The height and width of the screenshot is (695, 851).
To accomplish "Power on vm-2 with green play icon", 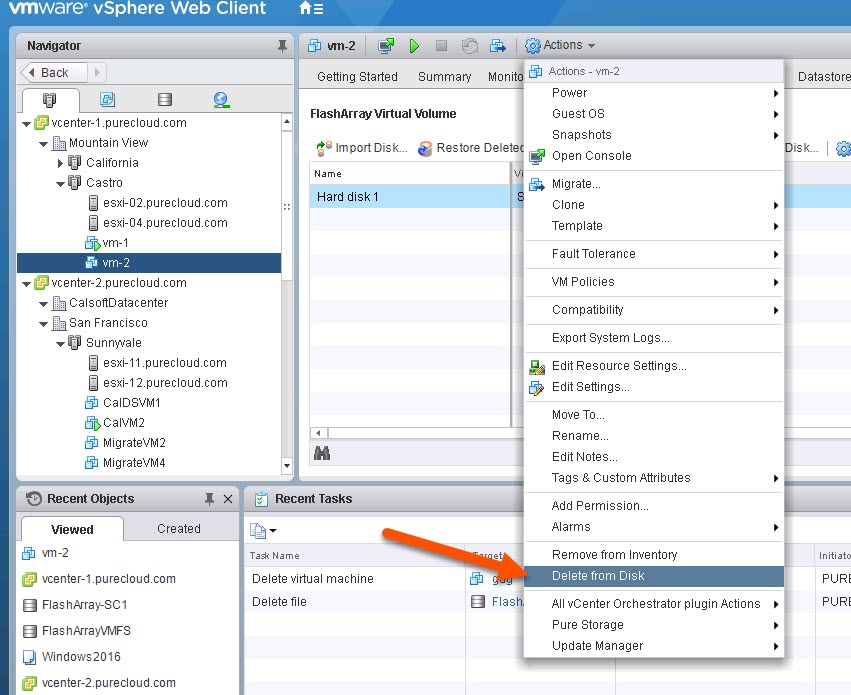I will pyautogui.click(x=415, y=46).
